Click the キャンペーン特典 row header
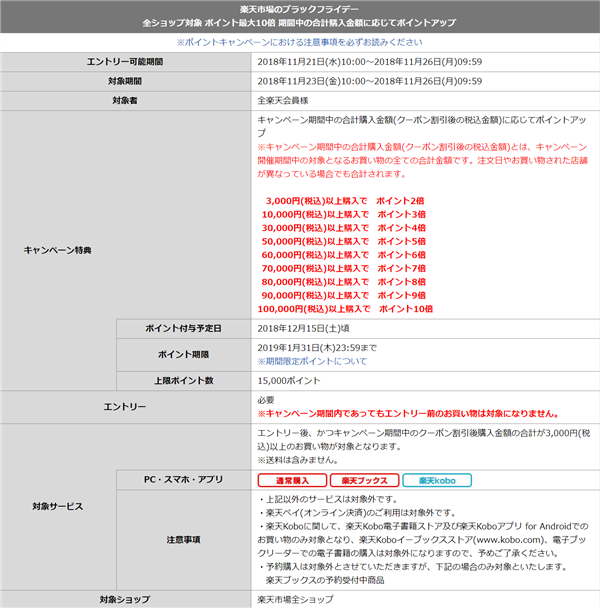 [58, 250]
